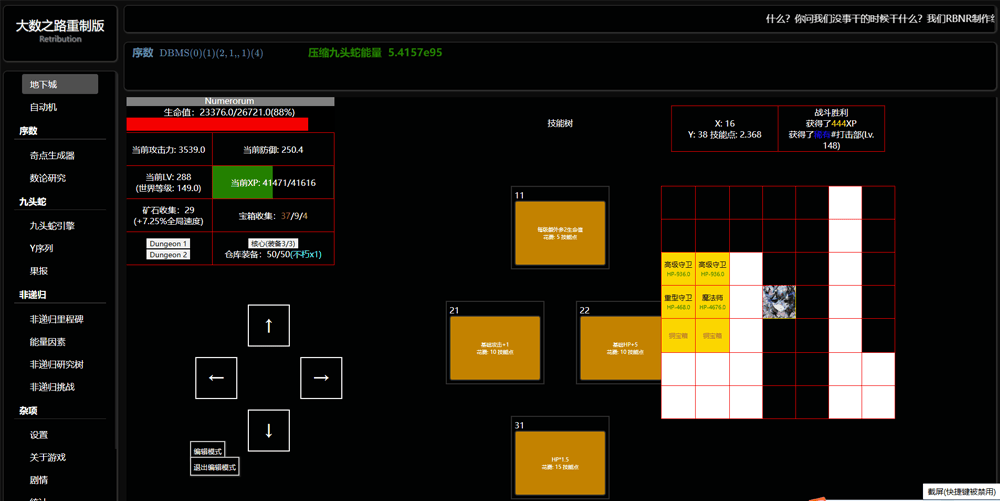Open 非递归研究树 in the sidebar
Viewport: 1000px width, 501px height.
[57, 364]
